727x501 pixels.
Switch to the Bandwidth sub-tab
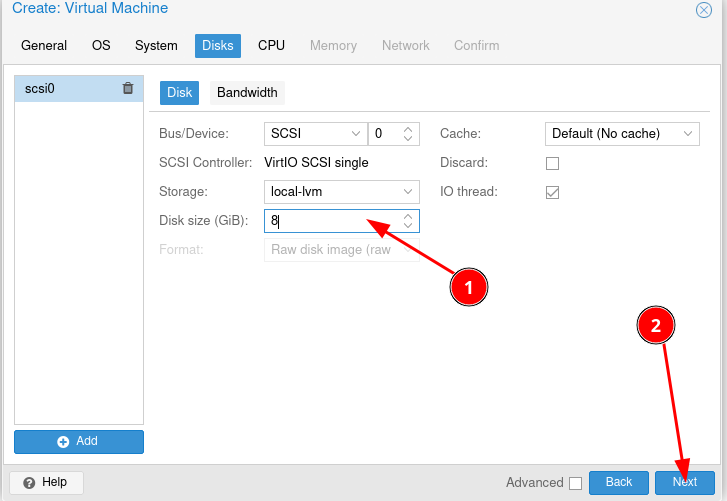pos(247,93)
